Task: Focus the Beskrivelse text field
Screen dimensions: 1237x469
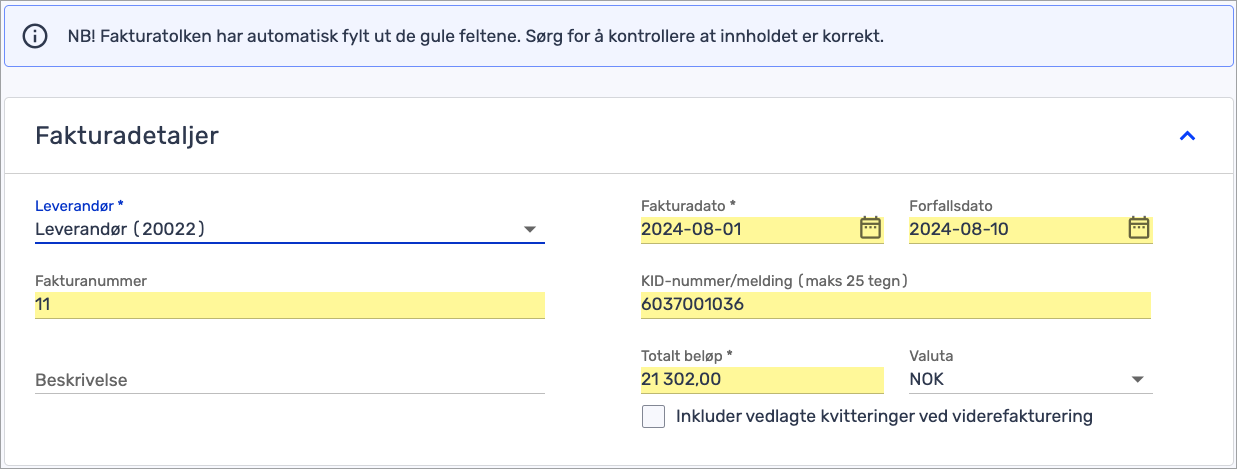Action: coord(289,380)
